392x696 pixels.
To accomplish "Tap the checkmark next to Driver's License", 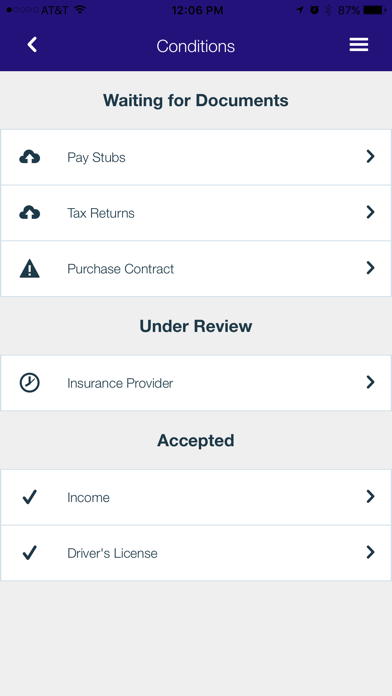I will point(29,553).
